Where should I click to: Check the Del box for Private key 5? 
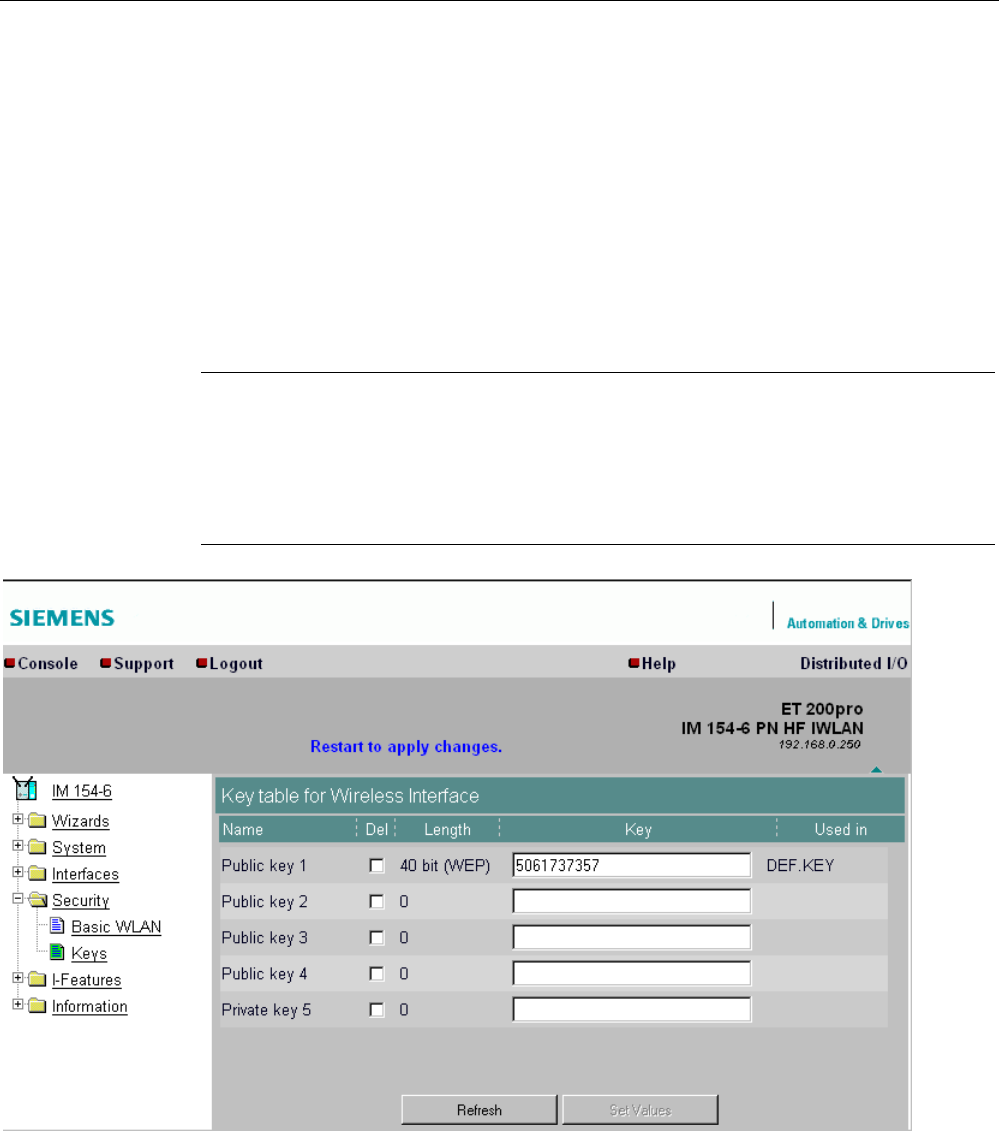click(x=377, y=1009)
